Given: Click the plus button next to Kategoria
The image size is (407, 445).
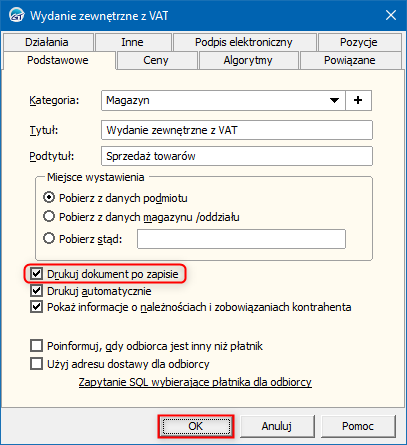Looking at the screenshot, I should (x=358, y=100).
